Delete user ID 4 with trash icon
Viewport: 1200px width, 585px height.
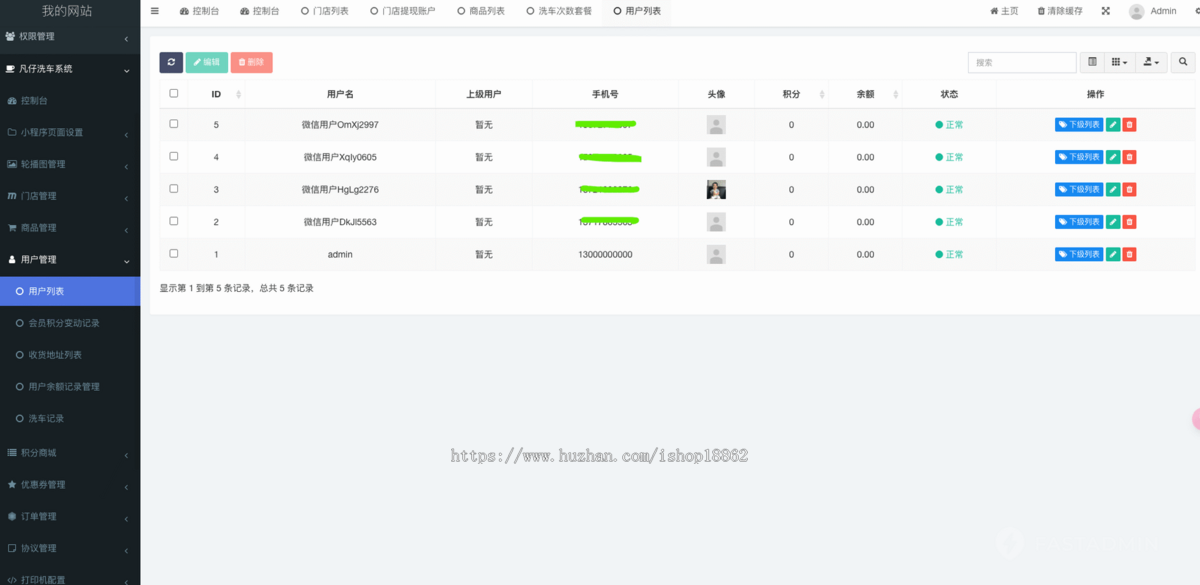coord(1129,157)
